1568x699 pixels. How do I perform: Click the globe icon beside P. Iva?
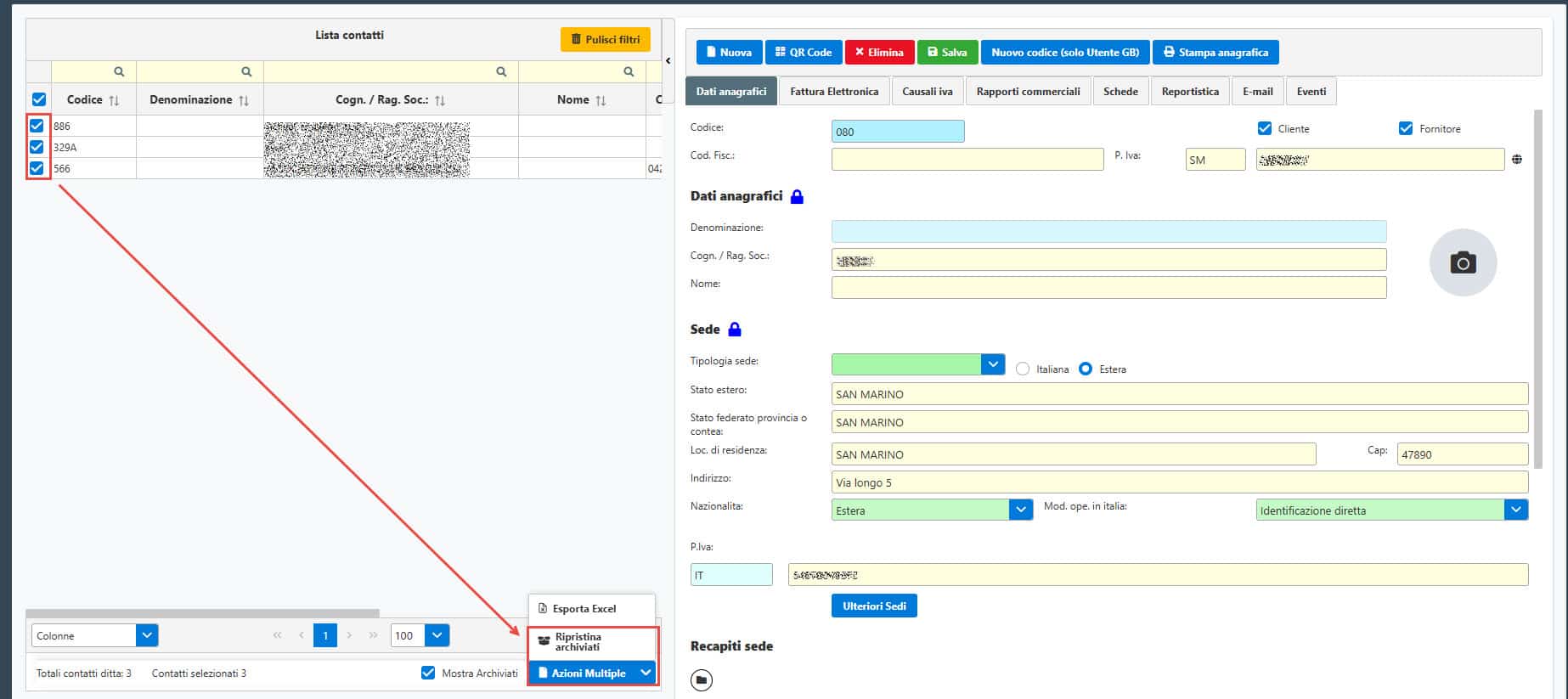click(1517, 160)
